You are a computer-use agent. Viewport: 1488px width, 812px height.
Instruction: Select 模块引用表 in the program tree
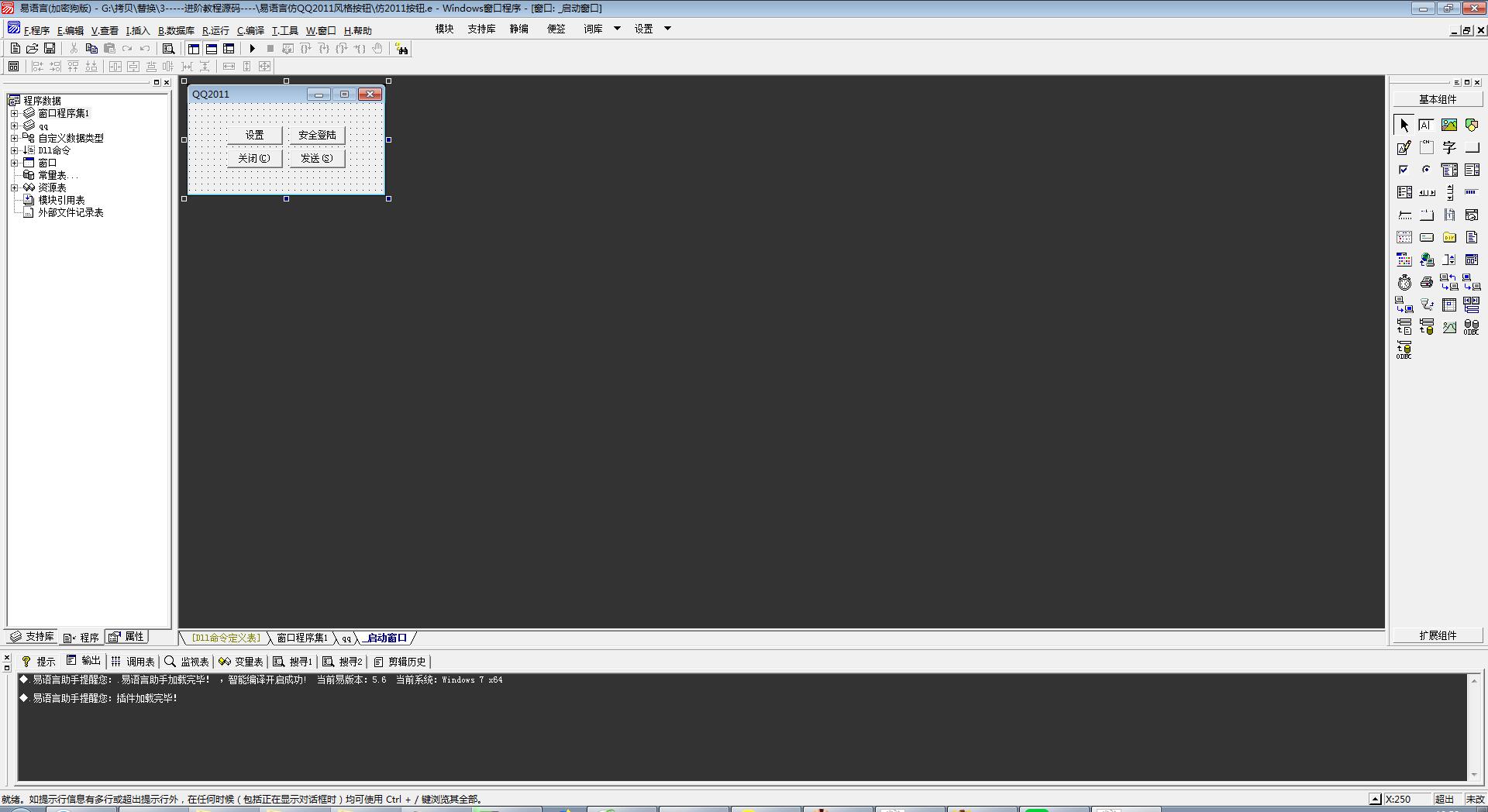tap(61, 200)
